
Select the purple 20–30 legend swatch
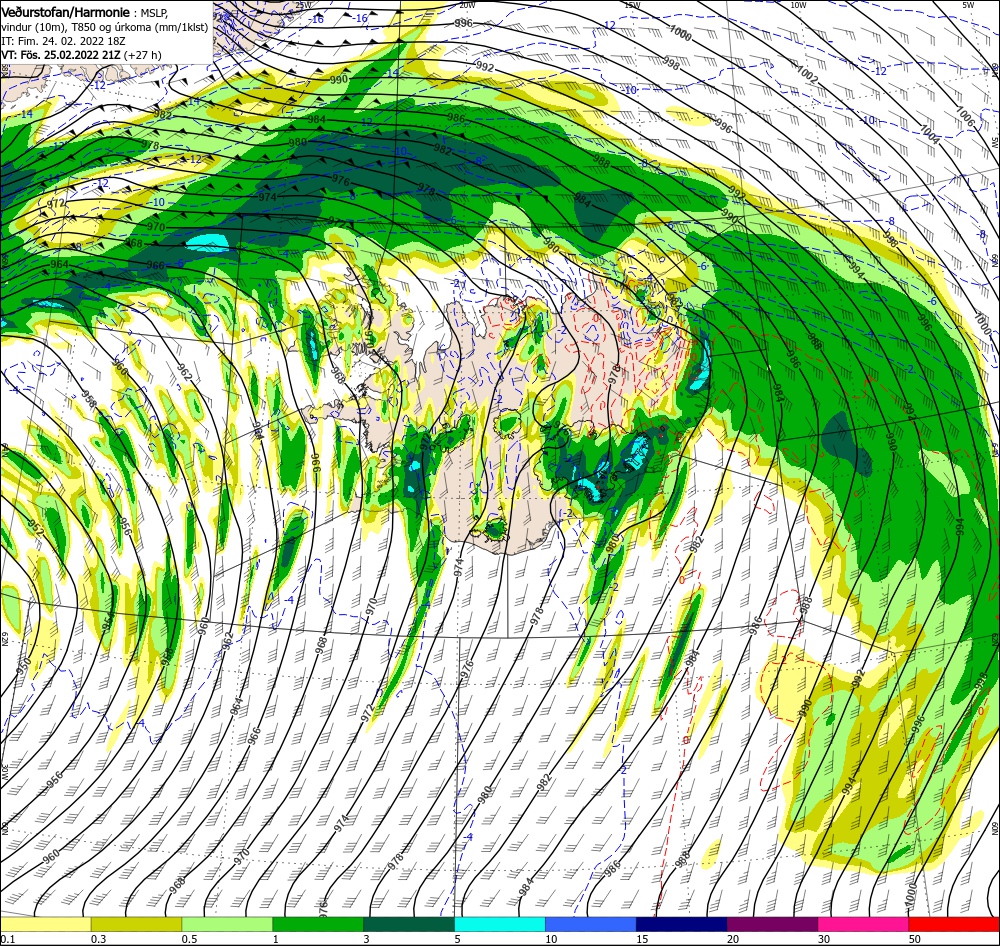coord(772,924)
